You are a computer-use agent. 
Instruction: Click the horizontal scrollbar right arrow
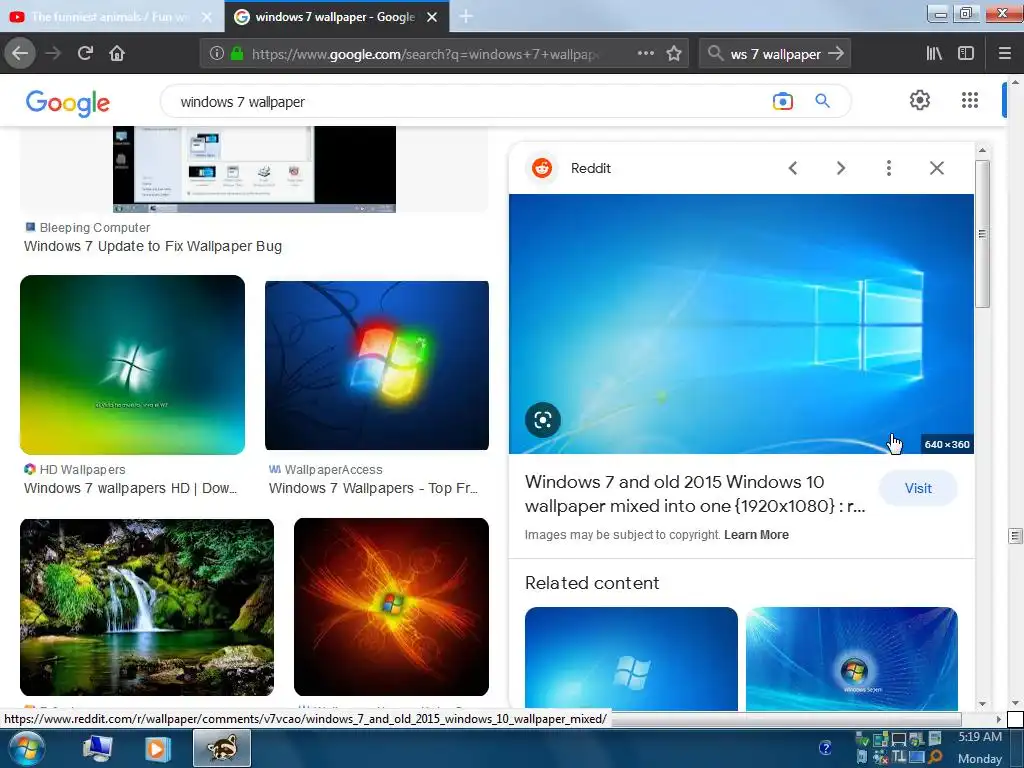[998, 719]
